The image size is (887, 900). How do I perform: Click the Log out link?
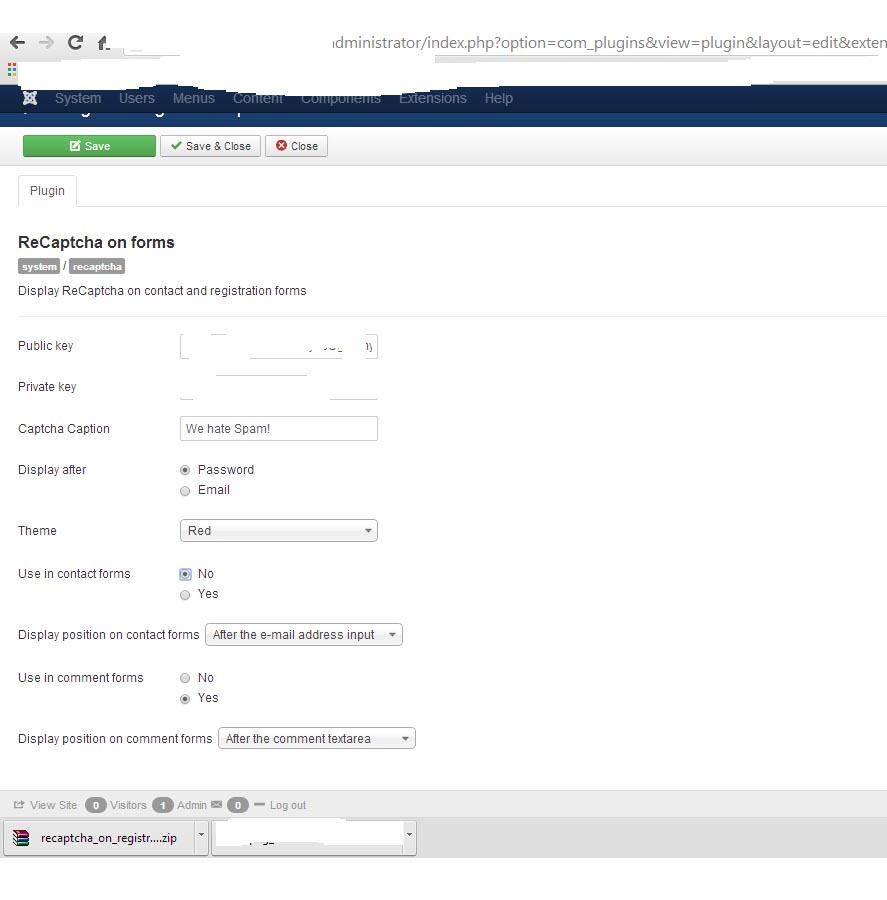coord(288,805)
